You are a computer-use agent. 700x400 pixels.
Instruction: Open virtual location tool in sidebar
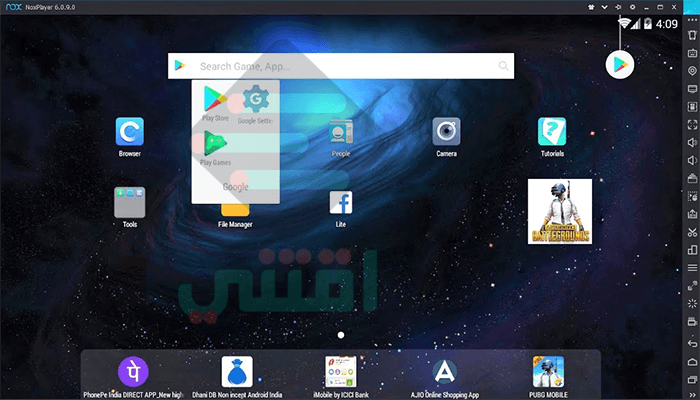click(692, 71)
